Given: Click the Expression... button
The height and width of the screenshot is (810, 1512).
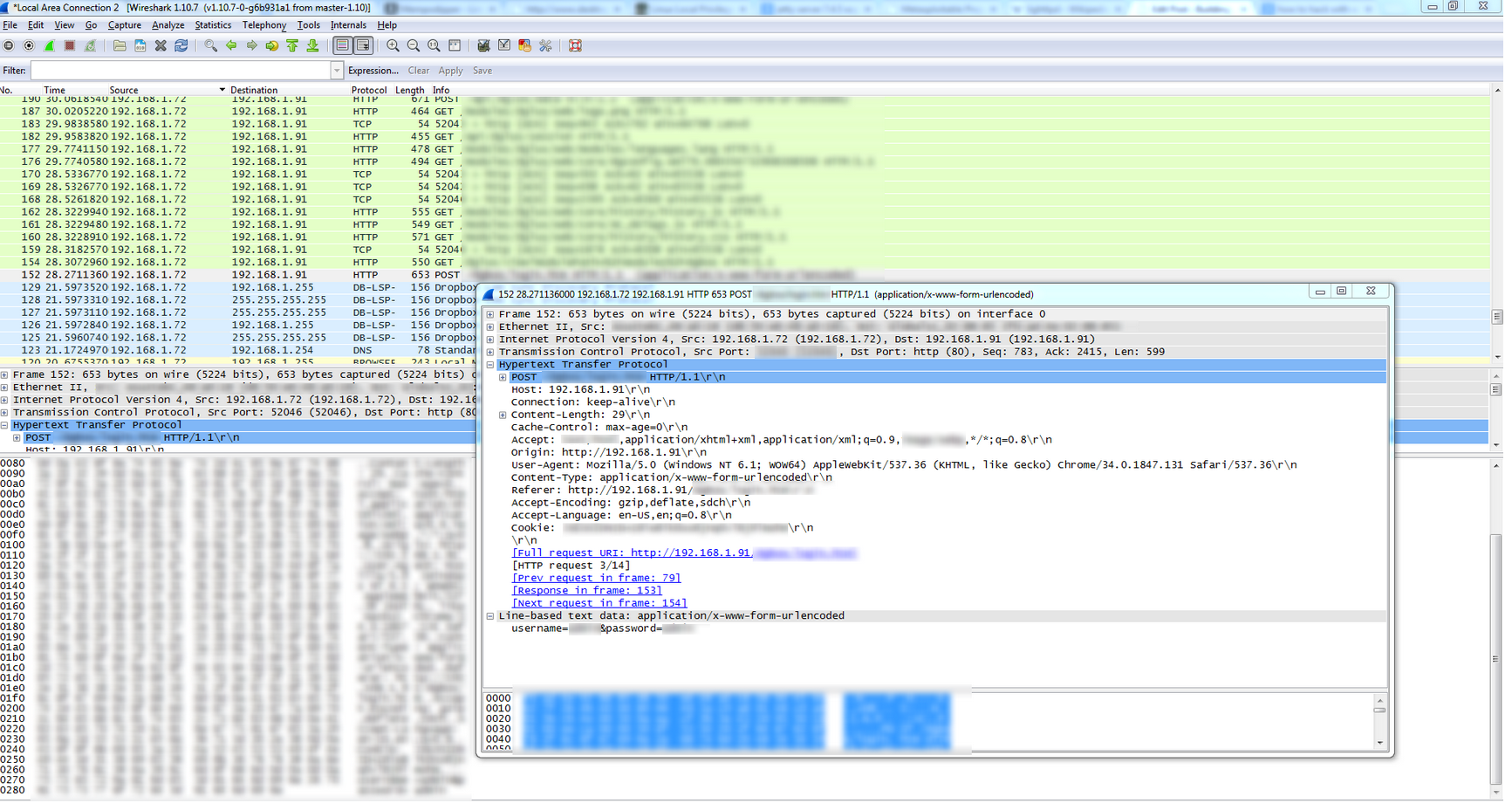Looking at the screenshot, I should [373, 71].
